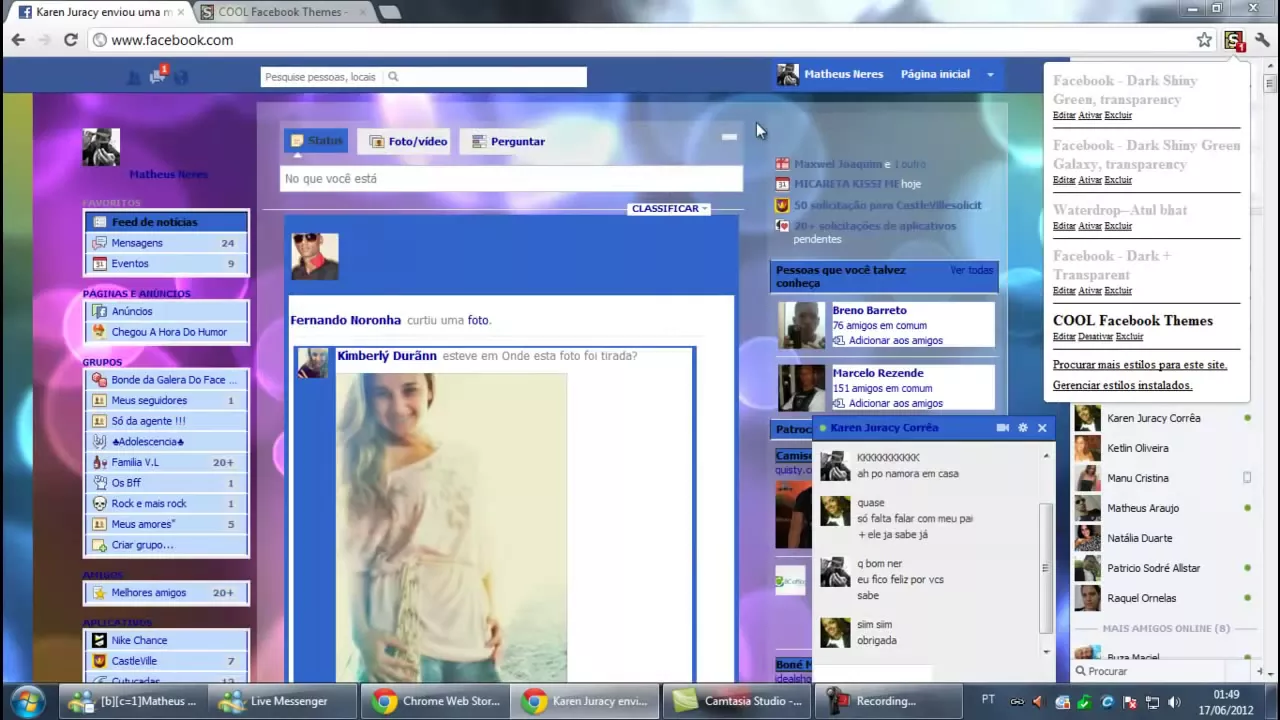Open account dropdown arrow next to Página inicial
1280x720 pixels.
click(x=990, y=75)
